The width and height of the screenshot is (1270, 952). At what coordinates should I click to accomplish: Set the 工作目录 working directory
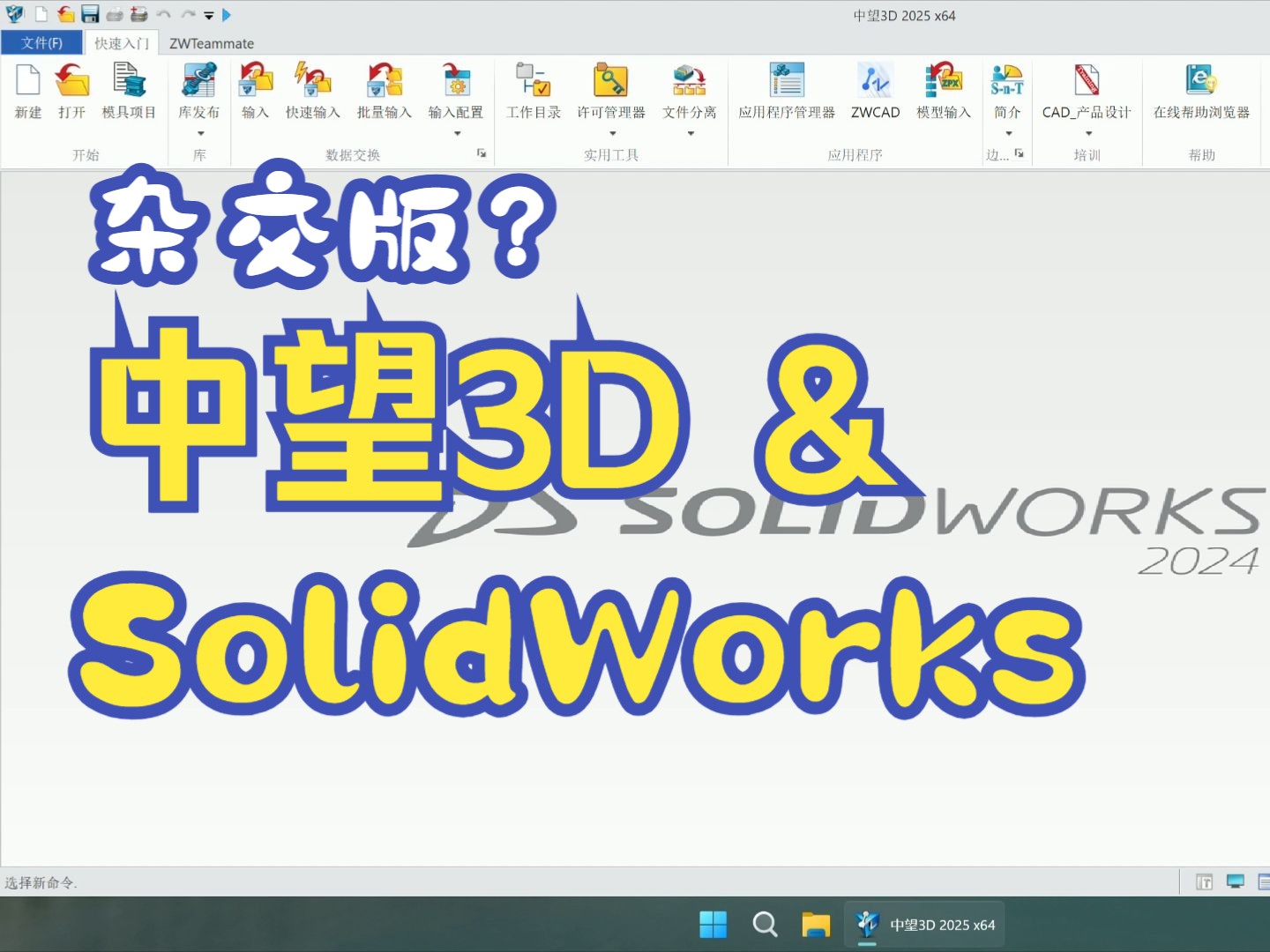pyautogui.click(x=534, y=81)
